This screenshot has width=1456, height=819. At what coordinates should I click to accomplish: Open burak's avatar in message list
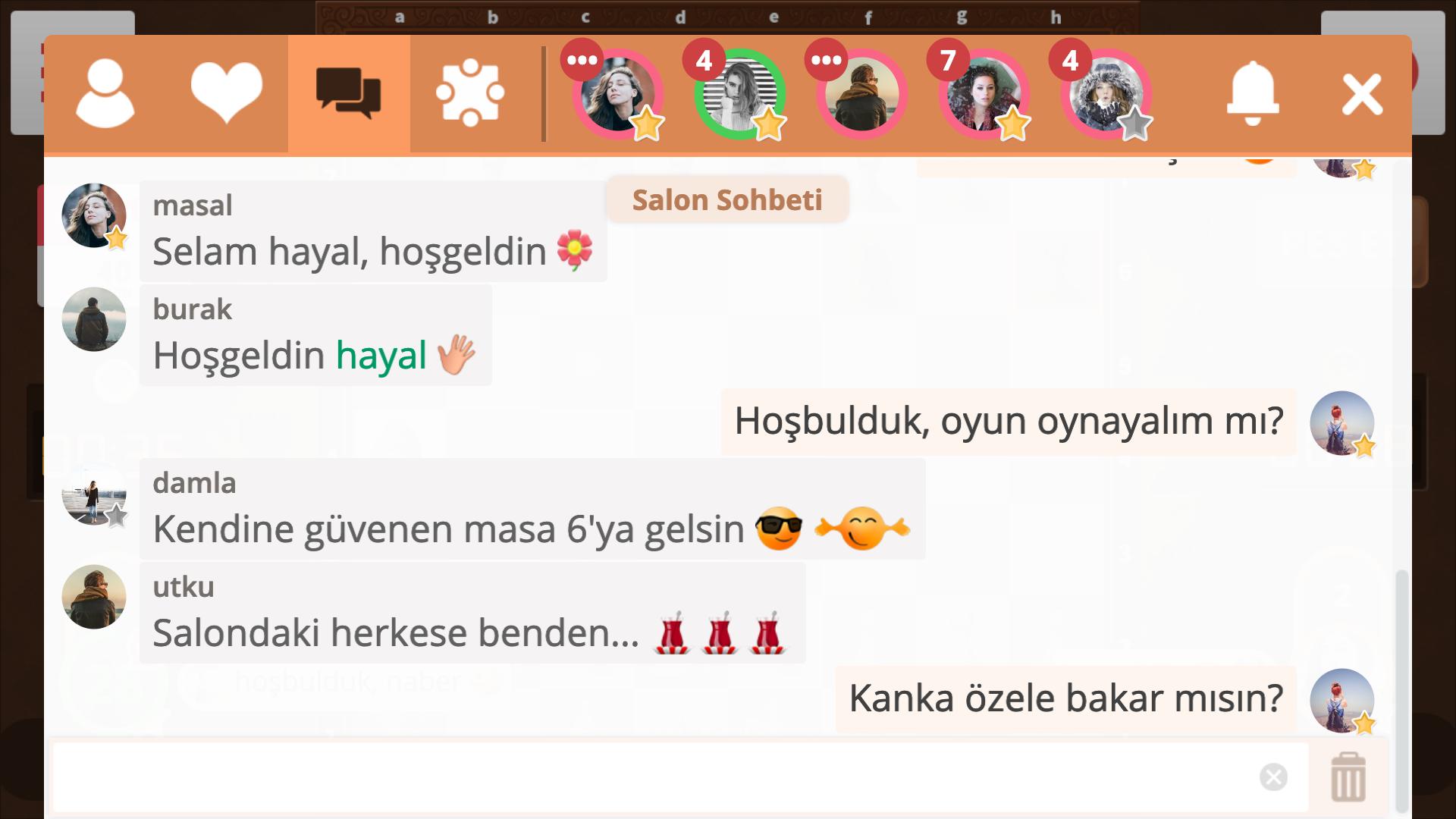(x=94, y=319)
